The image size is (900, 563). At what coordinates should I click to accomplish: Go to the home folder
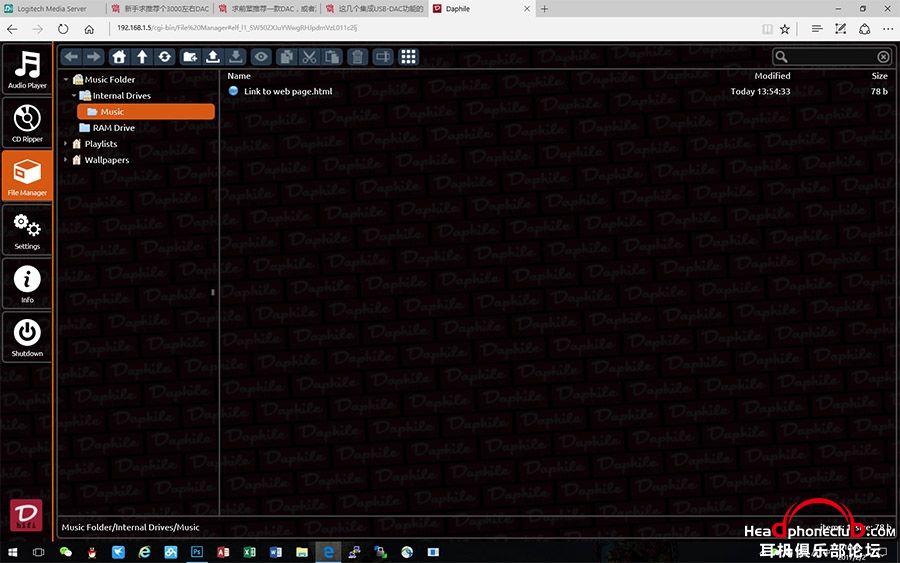tap(119, 57)
